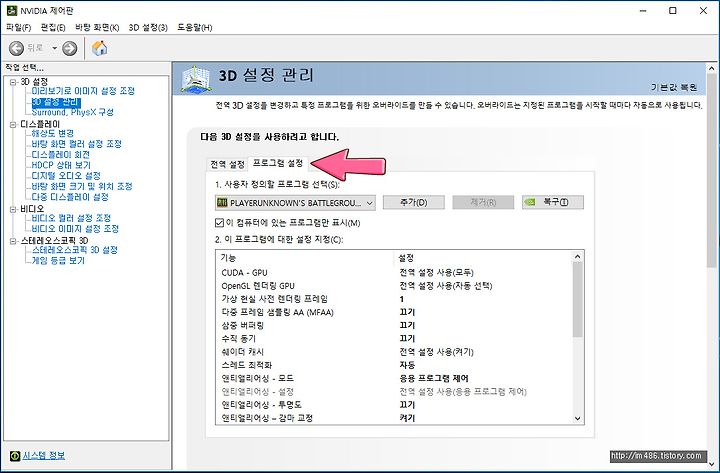The width and height of the screenshot is (720, 473).
Task: Open the 3D 설정(3) menu
Action: [x=148, y=28]
